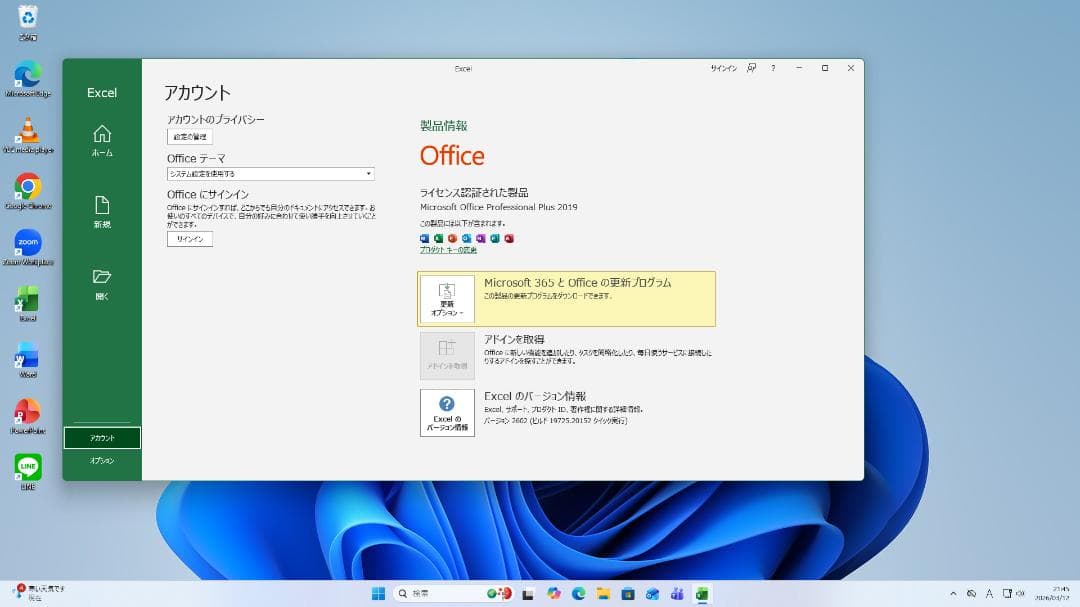This screenshot has height=607, width=1080.
Task: Click the PowerPoint desktop shortcut
Action: coord(28,416)
